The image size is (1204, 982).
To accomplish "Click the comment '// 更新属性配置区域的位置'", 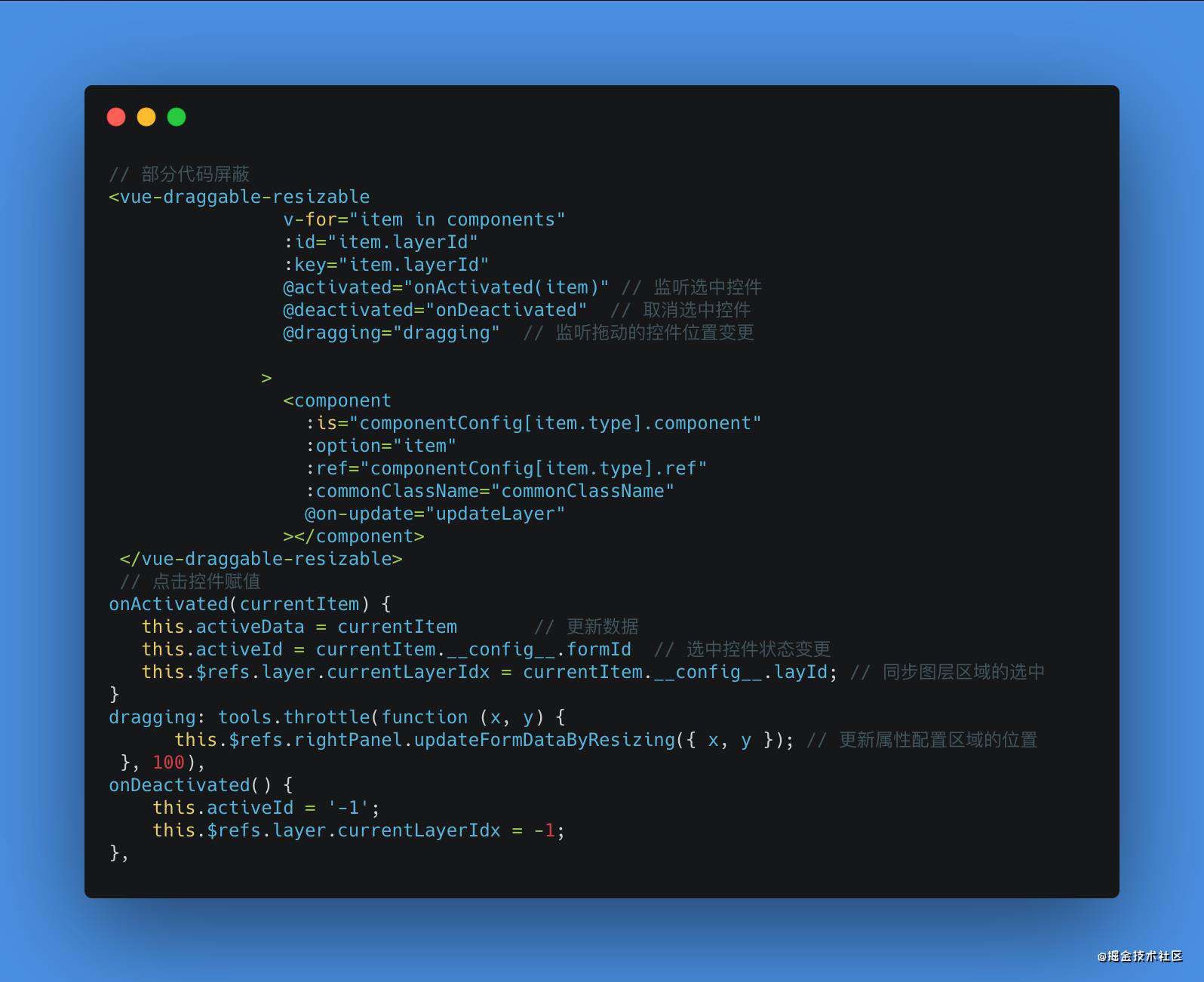I will point(922,740).
